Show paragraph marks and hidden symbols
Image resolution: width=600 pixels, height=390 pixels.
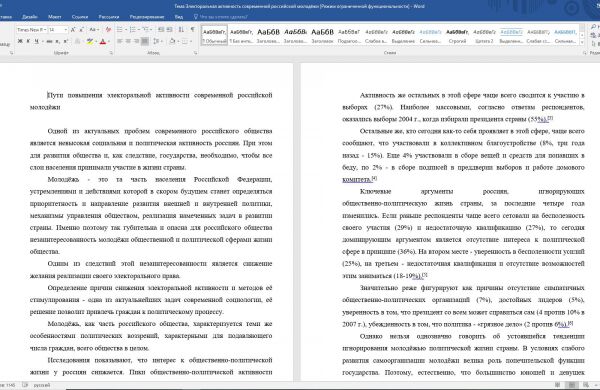[x=192, y=29]
